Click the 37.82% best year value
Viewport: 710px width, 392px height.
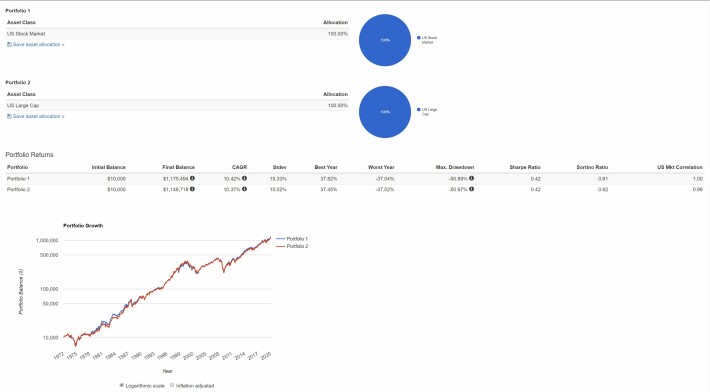click(329, 179)
